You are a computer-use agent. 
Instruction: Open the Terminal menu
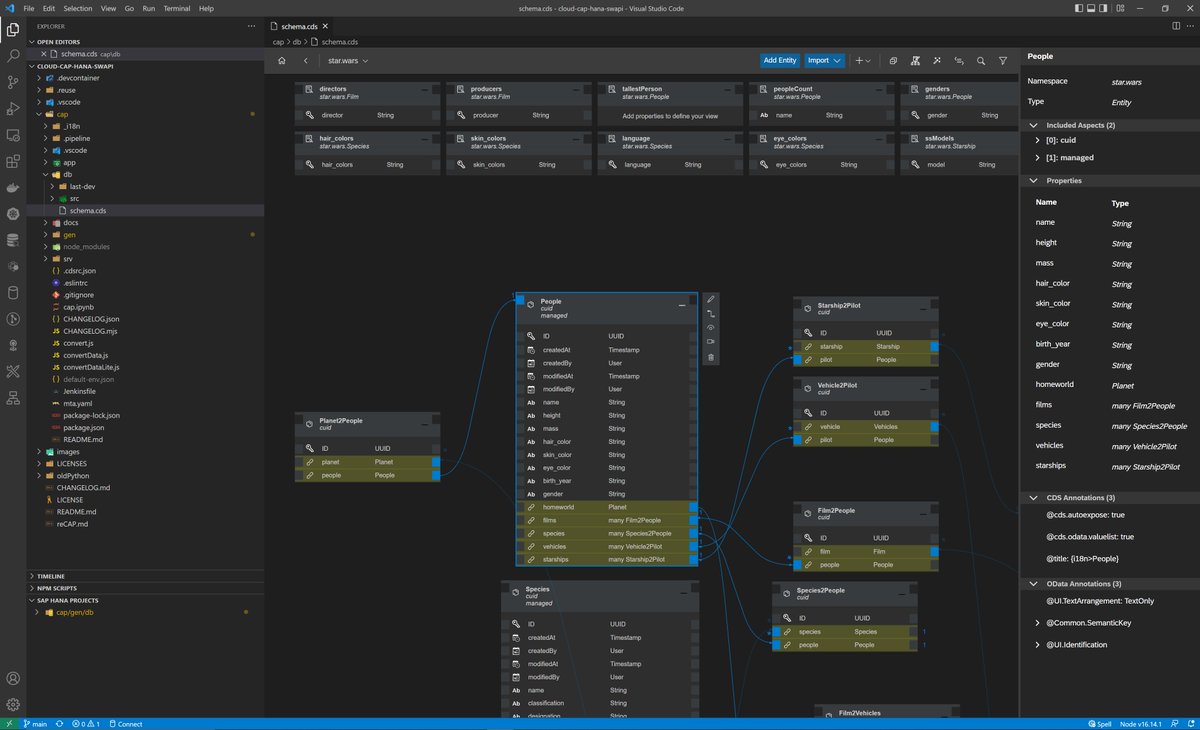[x=178, y=8]
